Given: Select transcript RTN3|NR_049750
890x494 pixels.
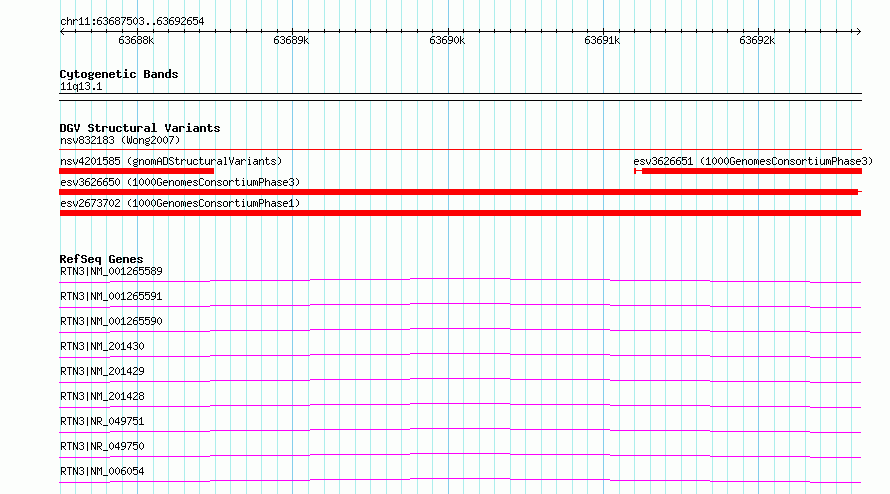Looking at the screenshot, I should coord(102,446).
